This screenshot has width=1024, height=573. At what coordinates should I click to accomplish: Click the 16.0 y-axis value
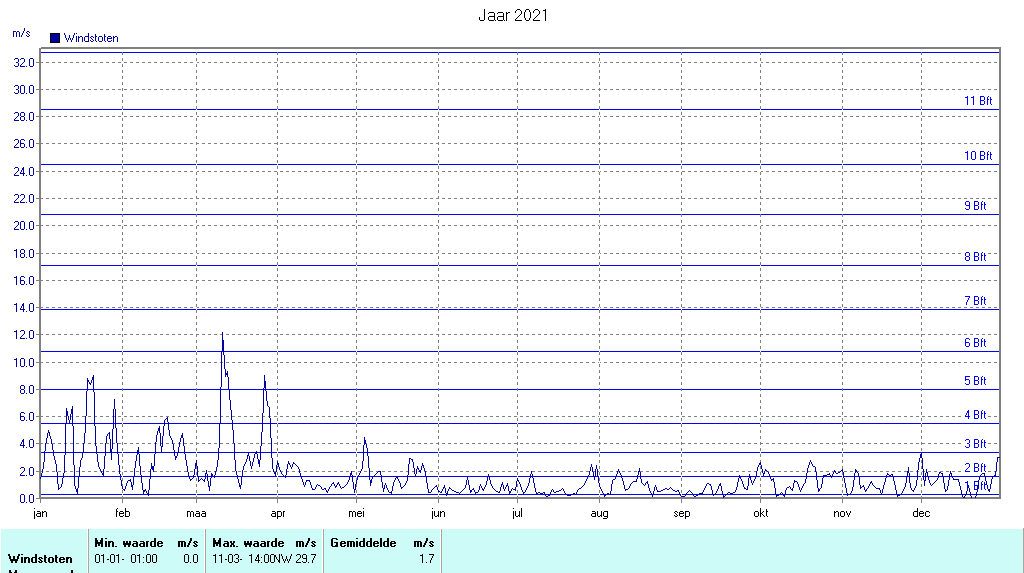24,281
